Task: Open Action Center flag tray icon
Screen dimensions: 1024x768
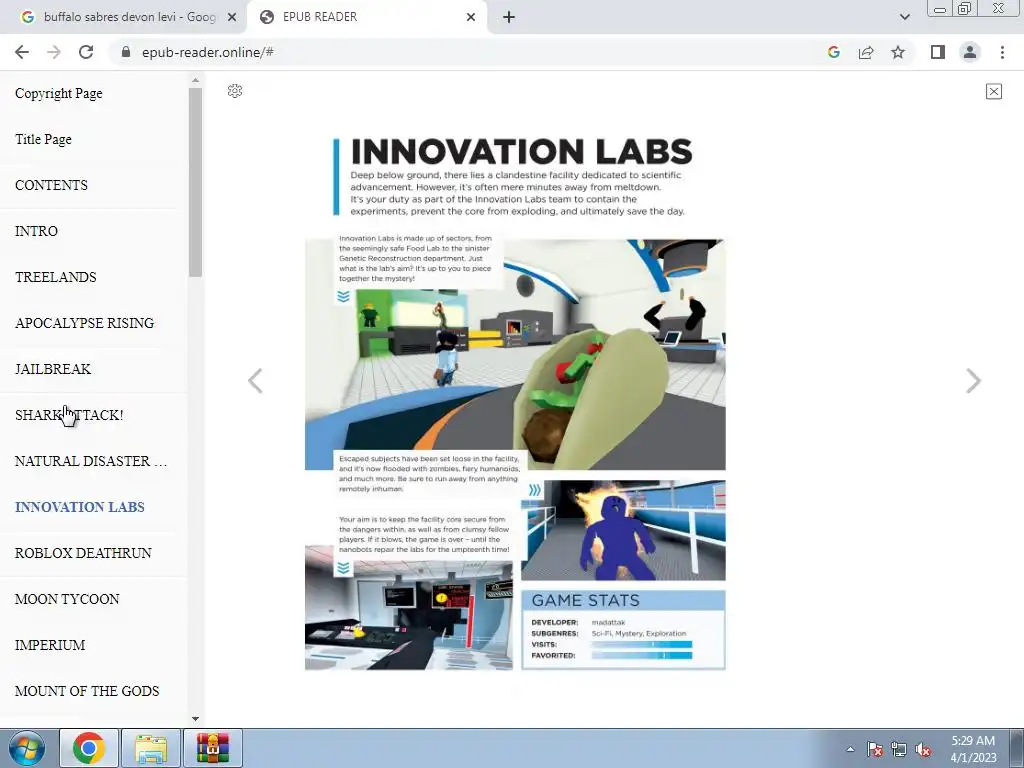Action: [874, 749]
